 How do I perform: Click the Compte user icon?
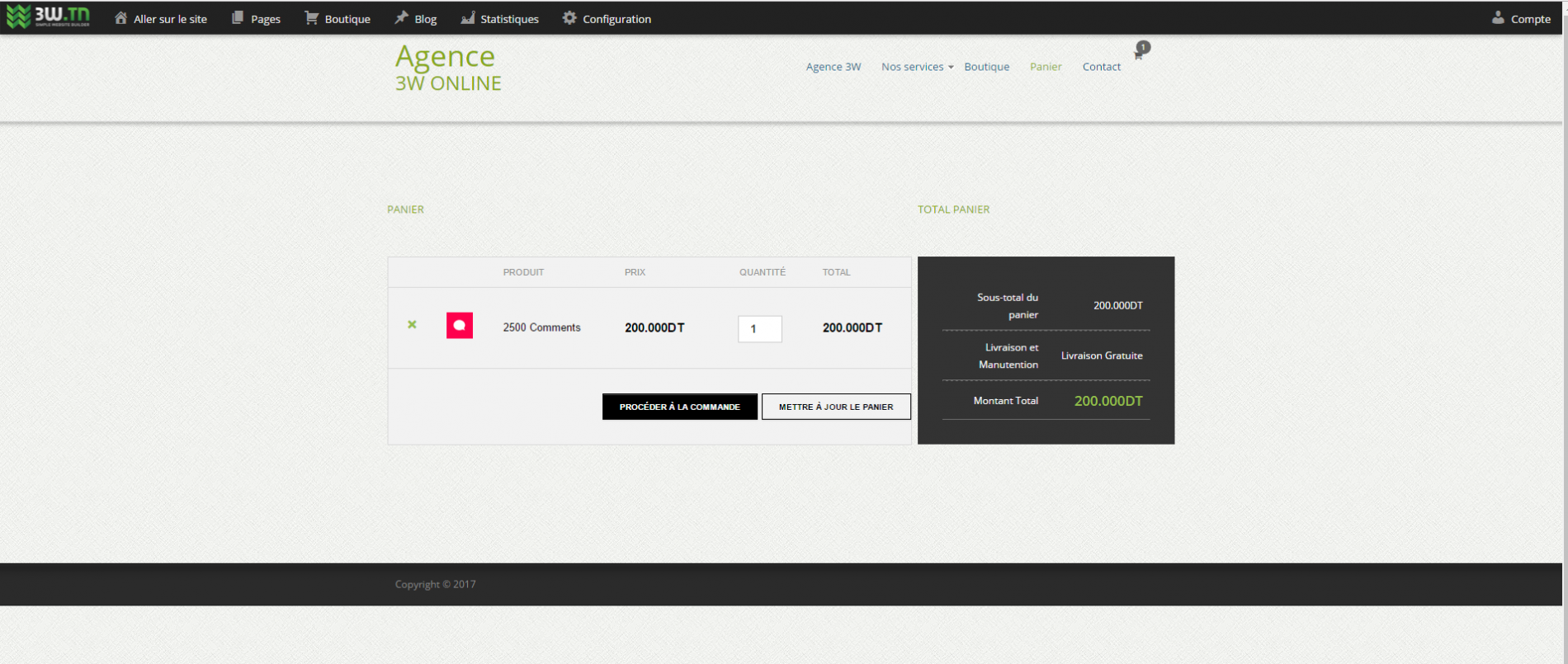click(1498, 18)
